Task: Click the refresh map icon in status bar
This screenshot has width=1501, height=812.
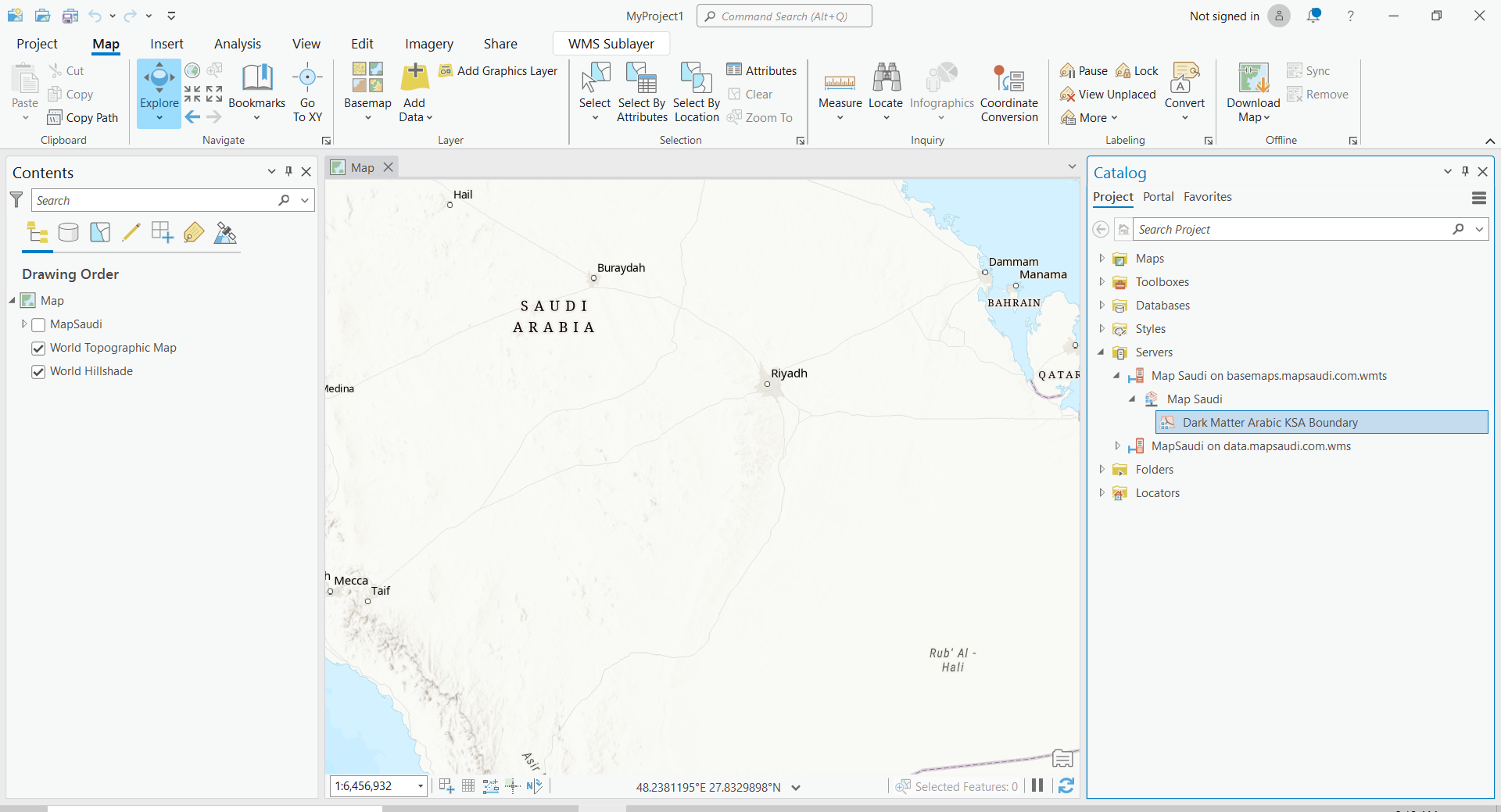Action: tap(1066, 786)
